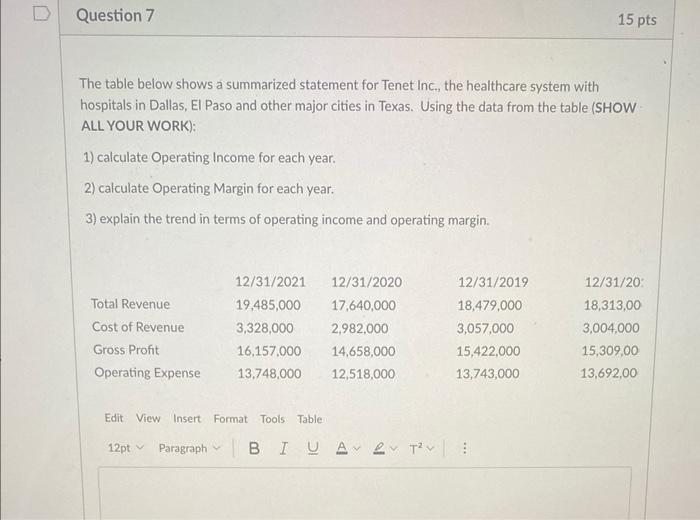
Task: Open the Table menu
Action: 309,419
